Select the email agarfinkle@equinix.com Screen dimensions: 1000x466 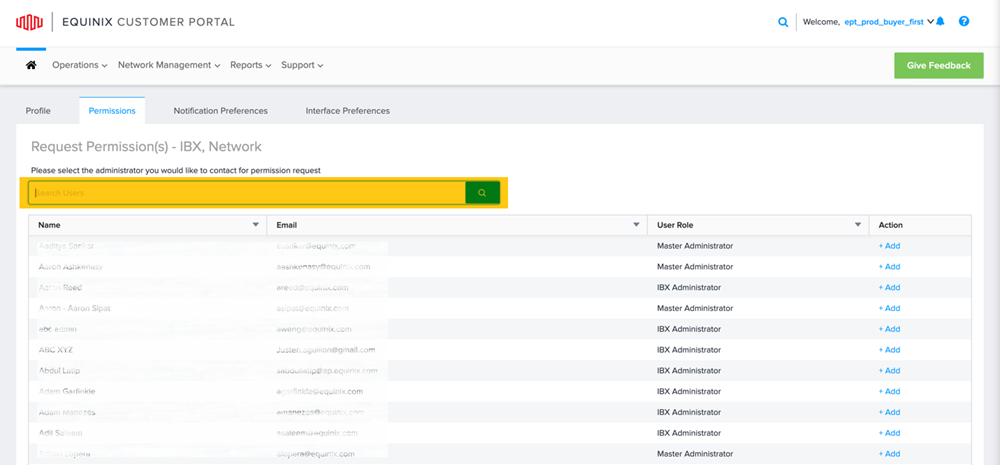point(320,391)
